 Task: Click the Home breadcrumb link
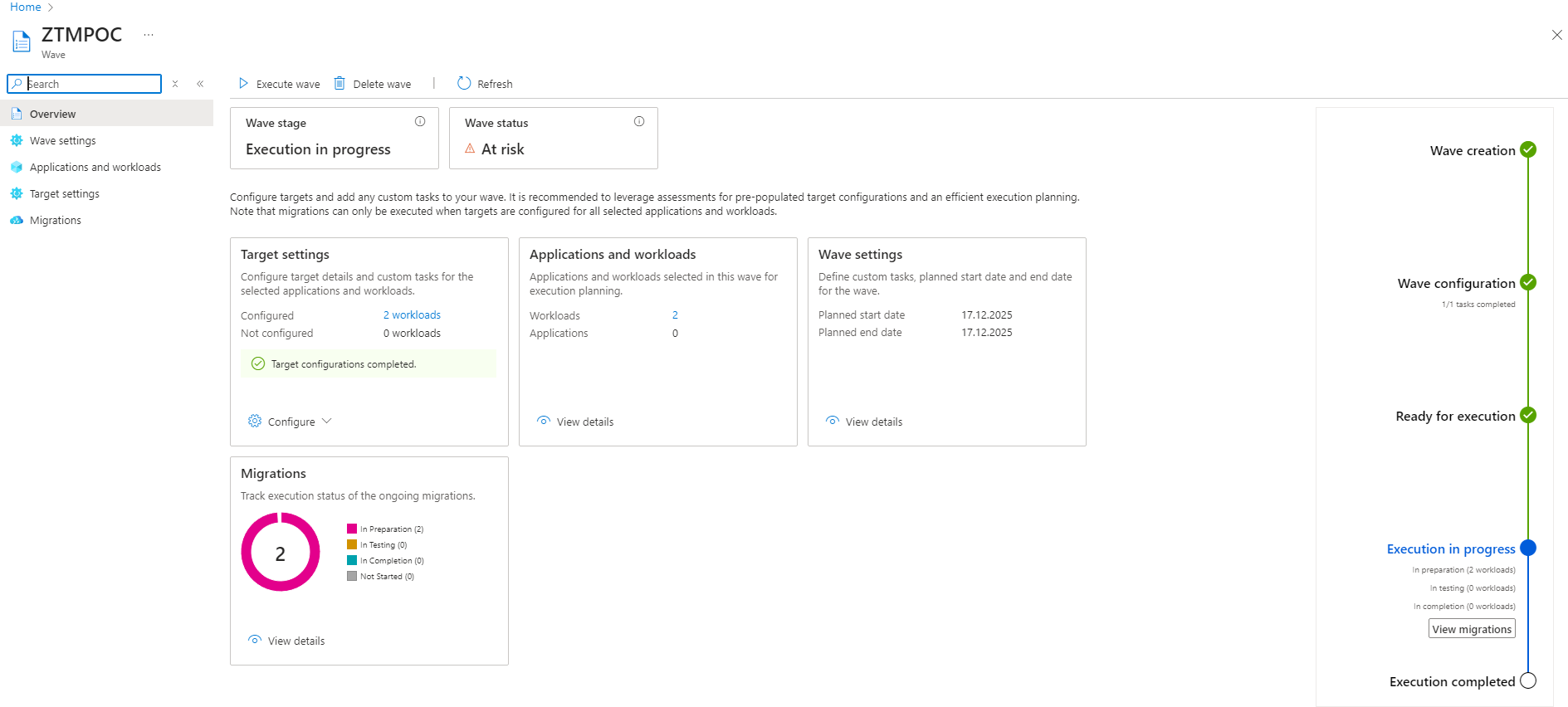[x=26, y=7]
